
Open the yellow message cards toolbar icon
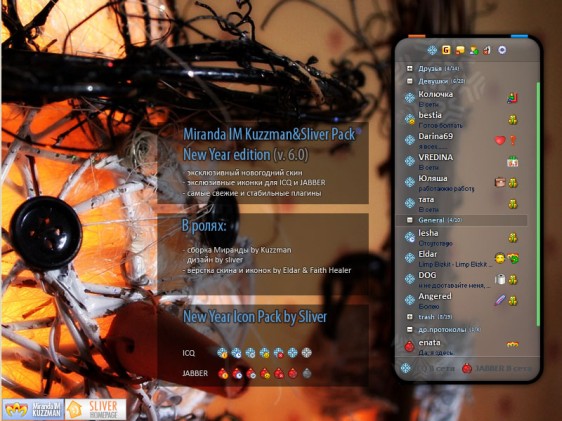click(460, 51)
